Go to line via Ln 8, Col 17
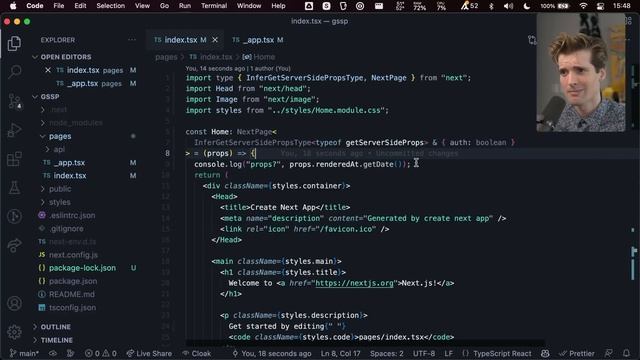 (340, 353)
